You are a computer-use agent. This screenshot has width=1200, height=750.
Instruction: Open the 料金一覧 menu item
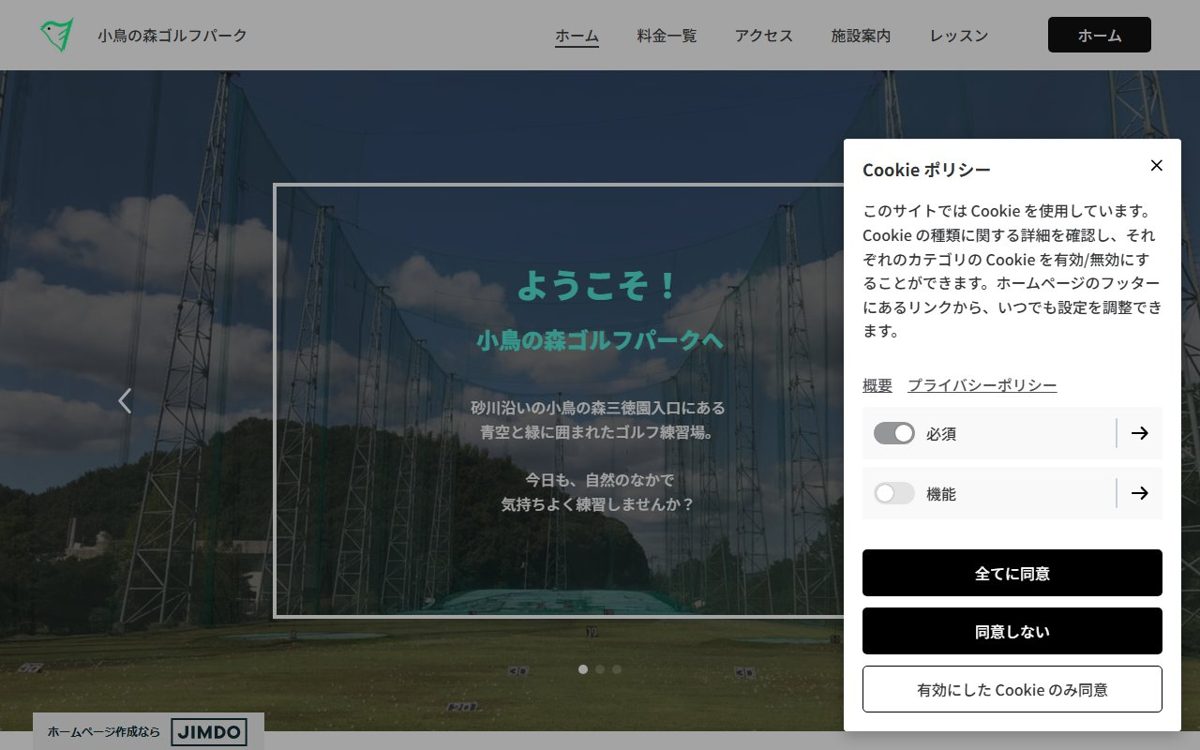tap(667, 36)
